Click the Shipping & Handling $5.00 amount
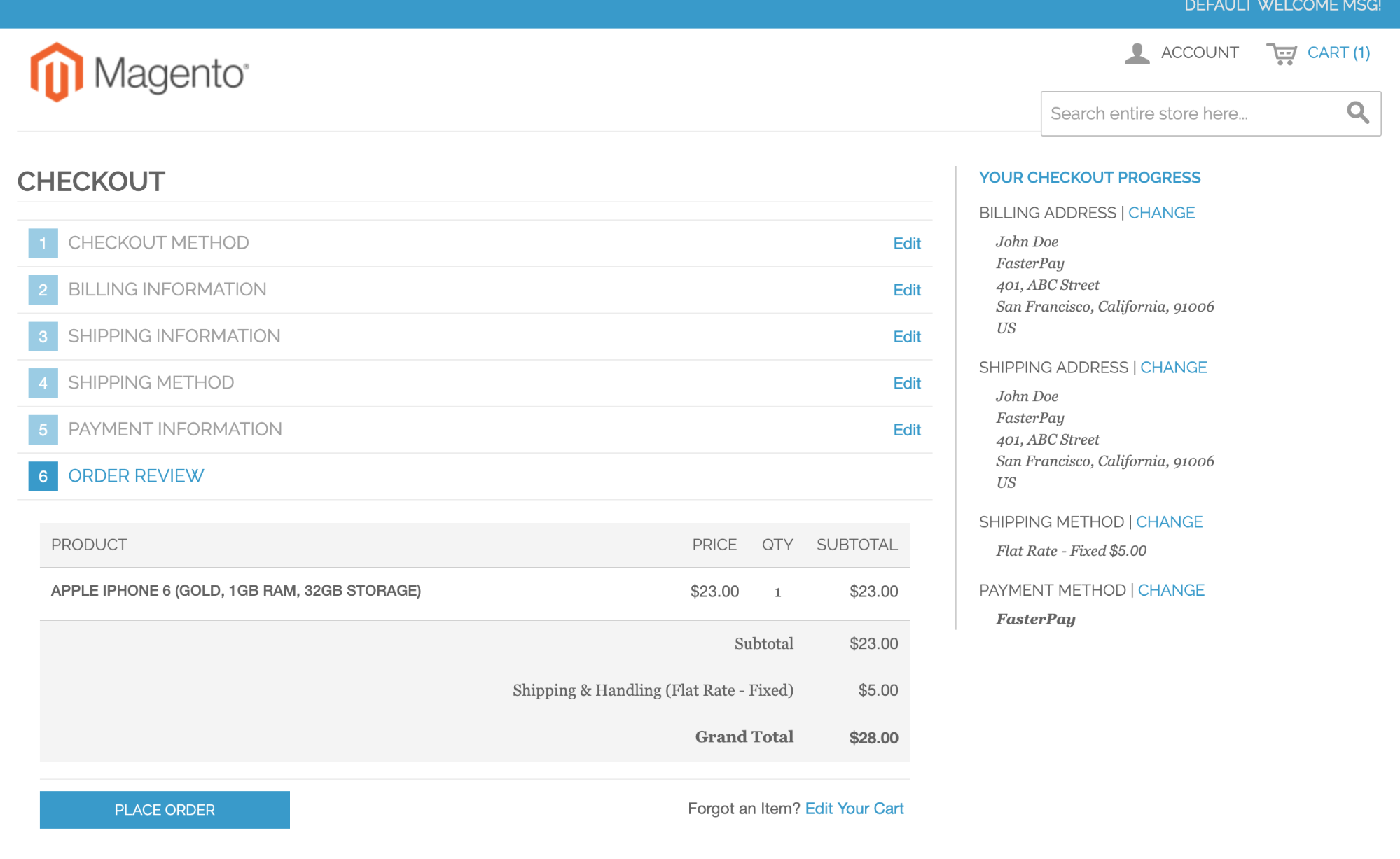 click(878, 690)
